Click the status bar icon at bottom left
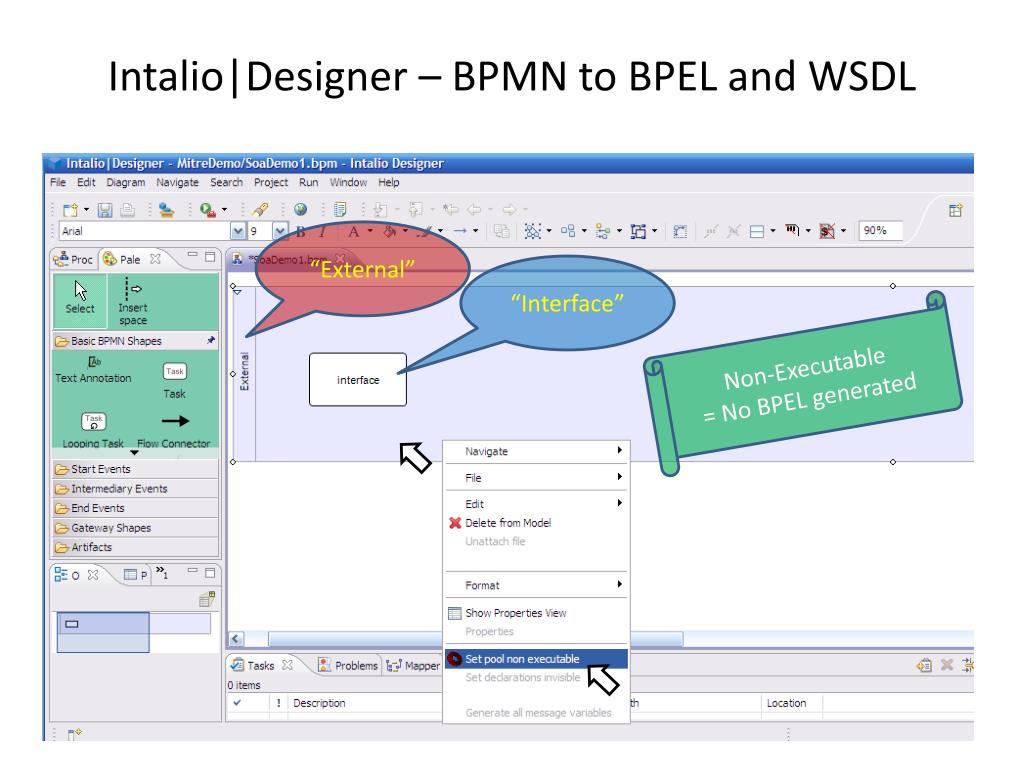The height and width of the screenshot is (768, 1024). coord(74,734)
